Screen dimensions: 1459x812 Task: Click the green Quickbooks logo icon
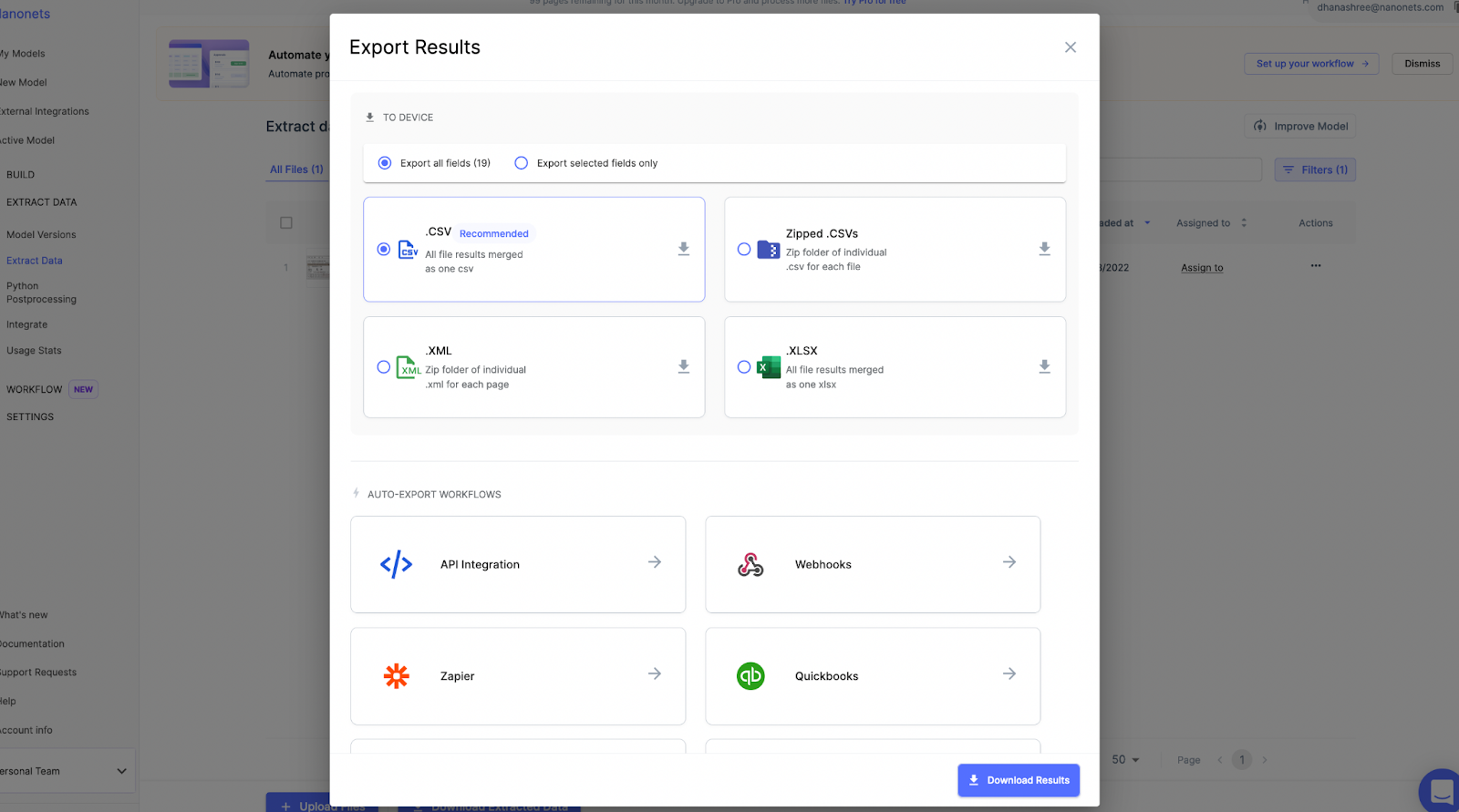click(750, 676)
